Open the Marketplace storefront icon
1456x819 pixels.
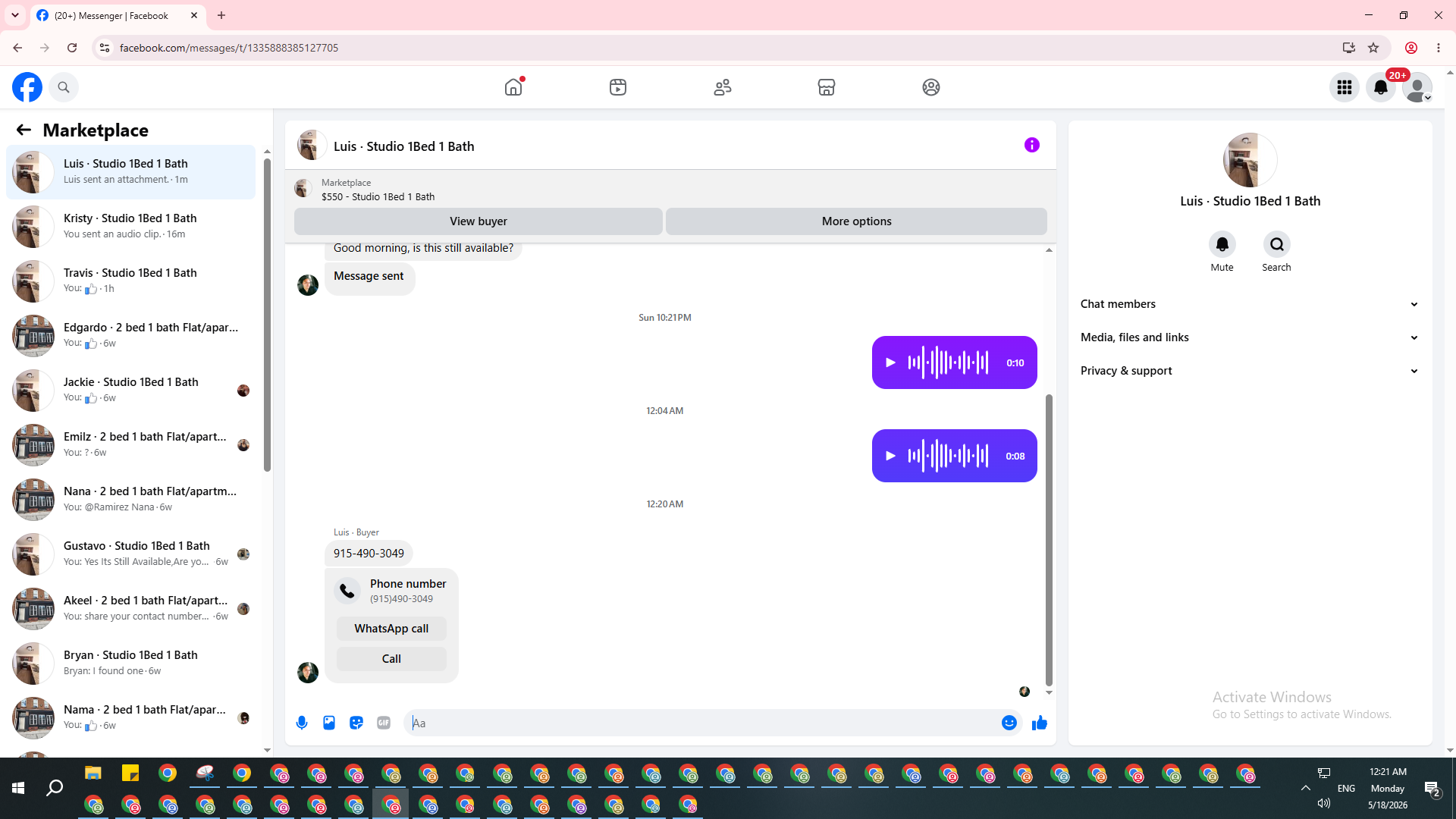point(827,87)
